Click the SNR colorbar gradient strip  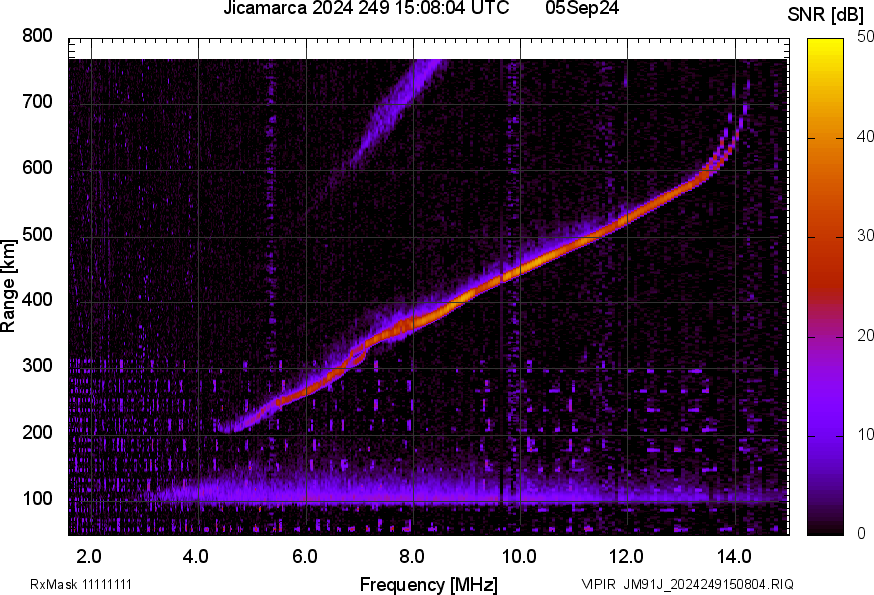(x=825, y=287)
